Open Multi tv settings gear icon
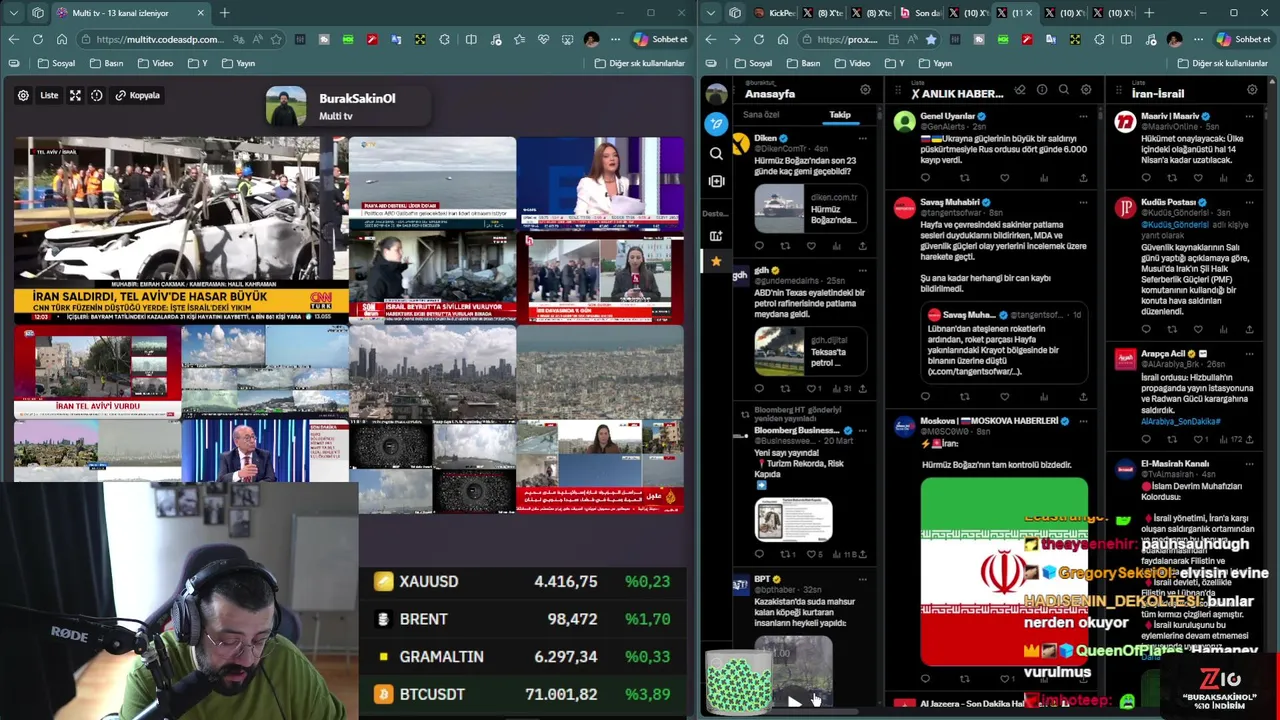Screen dimensions: 1280x720 click(x=23, y=95)
